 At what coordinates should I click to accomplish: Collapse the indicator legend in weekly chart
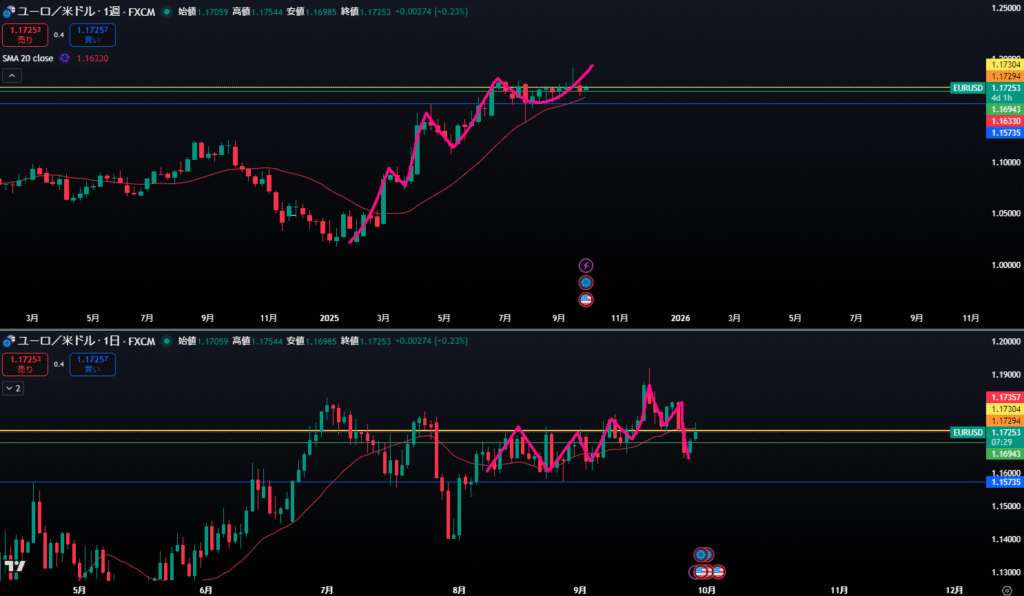coord(12,75)
